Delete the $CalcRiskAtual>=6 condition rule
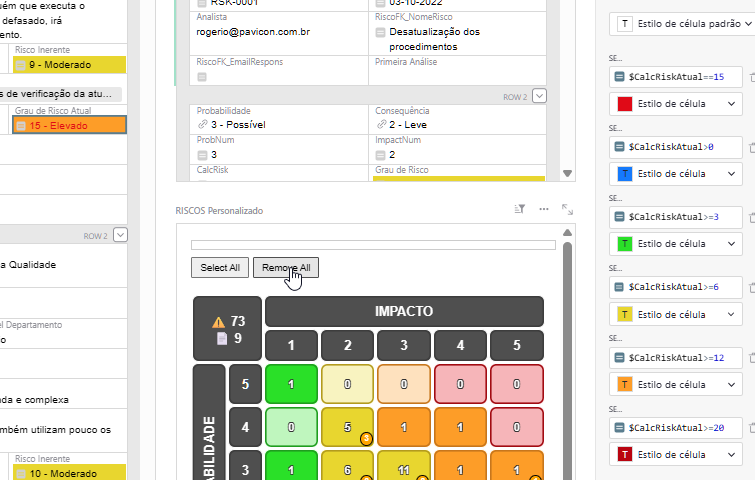Viewport: 755px width, 480px height. [x=751, y=287]
